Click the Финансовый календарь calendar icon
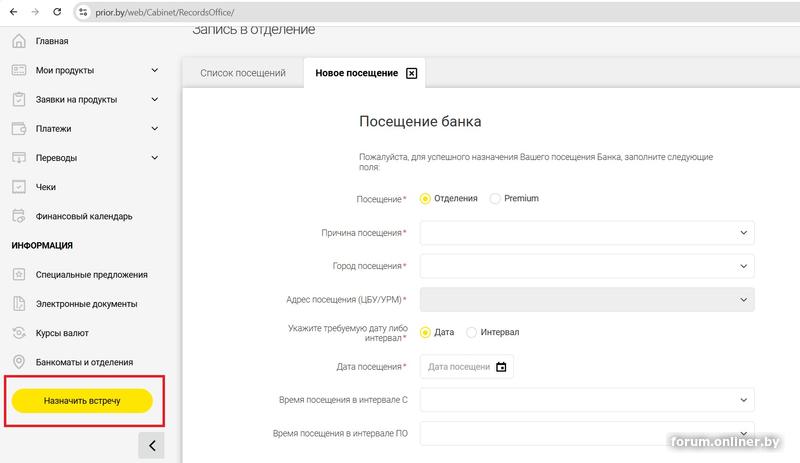 coord(19,216)
